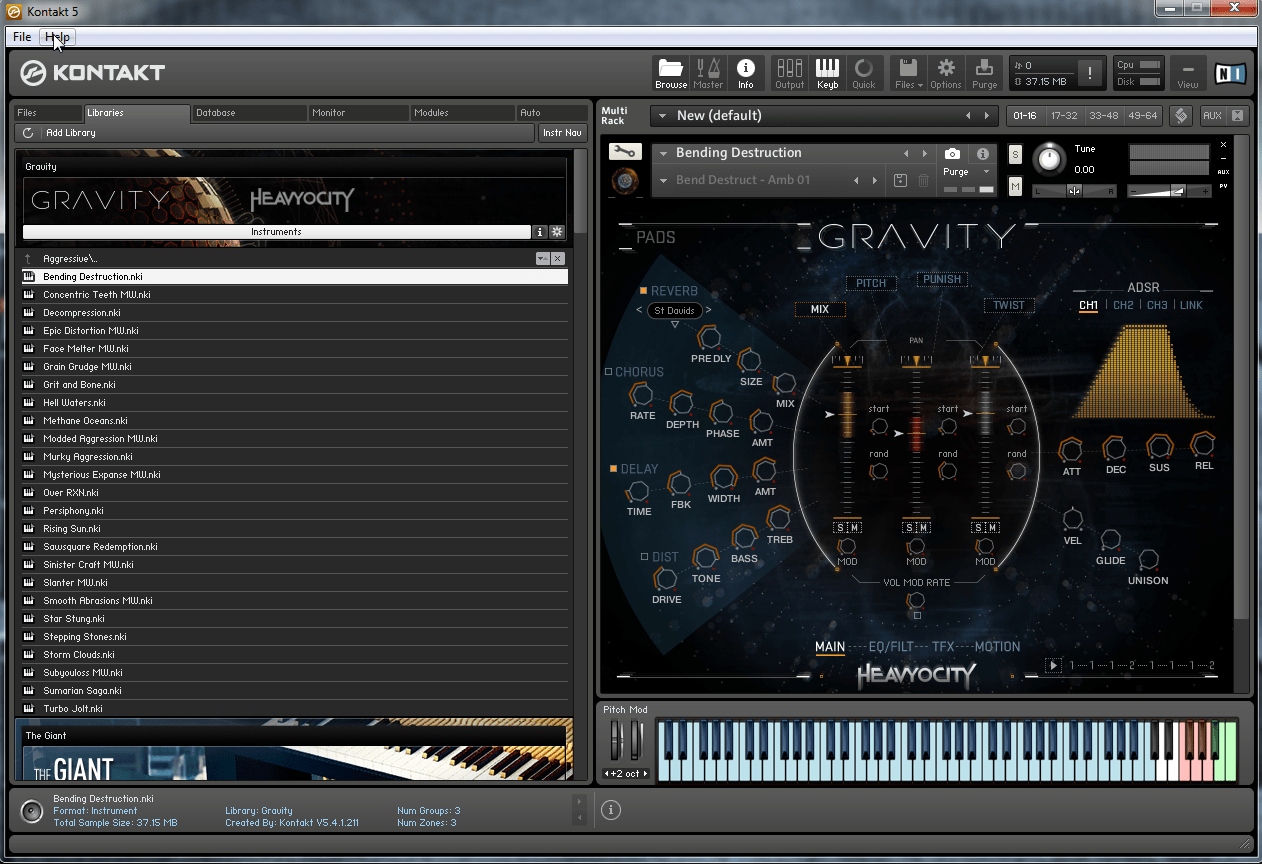Image resolution: width=1262 pixels, height=864 pixels.
Task: Adjust the instrument pan slider
Action: point(1074,190)
